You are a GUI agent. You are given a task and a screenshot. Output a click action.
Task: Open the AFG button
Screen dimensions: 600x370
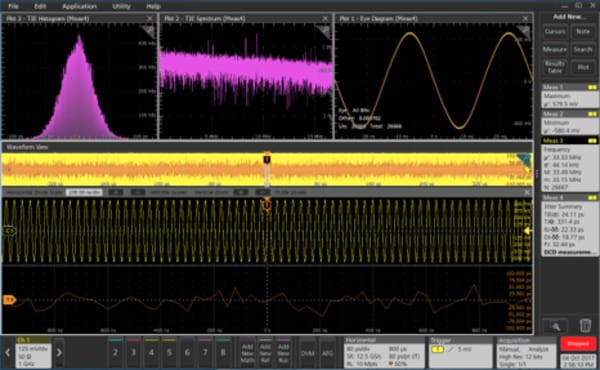tap(328, 352)
